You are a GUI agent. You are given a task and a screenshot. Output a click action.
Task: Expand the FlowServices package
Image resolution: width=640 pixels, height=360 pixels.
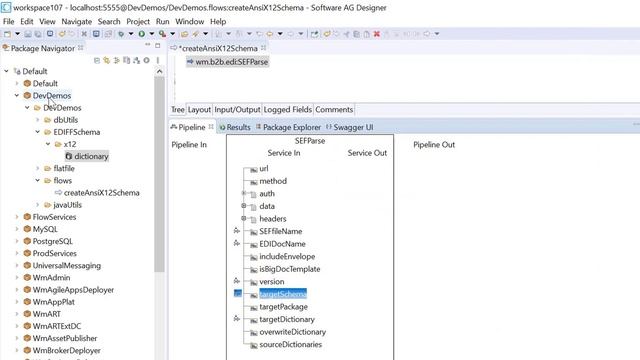(17, 217)
